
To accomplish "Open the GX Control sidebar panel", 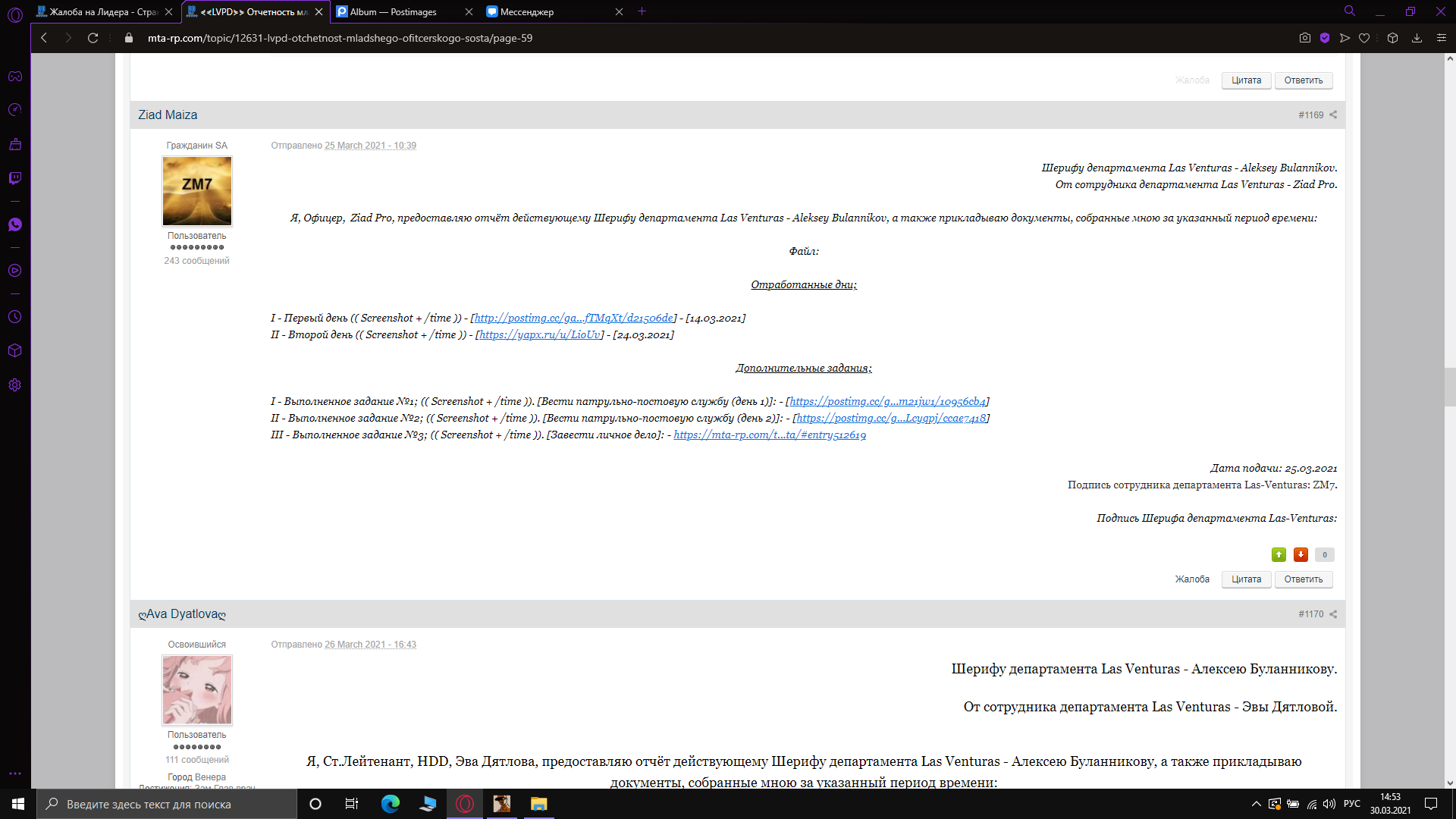I will tap(15, 110).
